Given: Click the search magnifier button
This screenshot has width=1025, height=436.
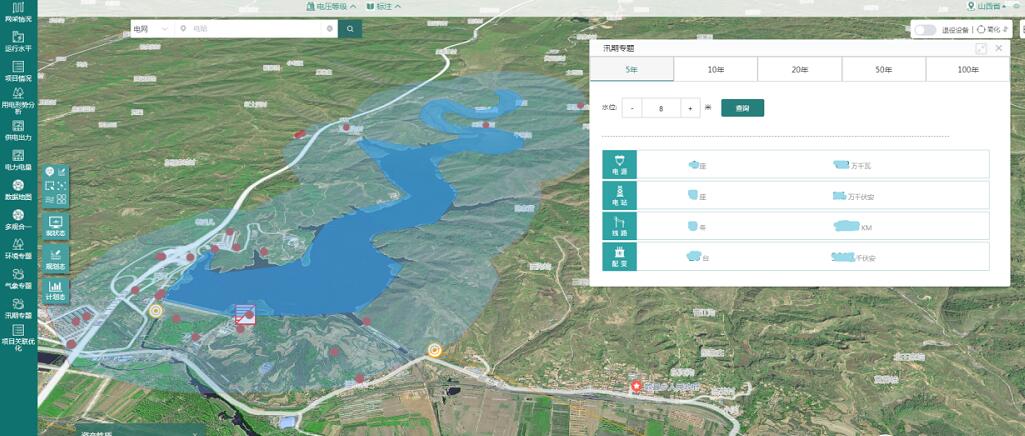Looking at the screenshot, I should (350, 29).
